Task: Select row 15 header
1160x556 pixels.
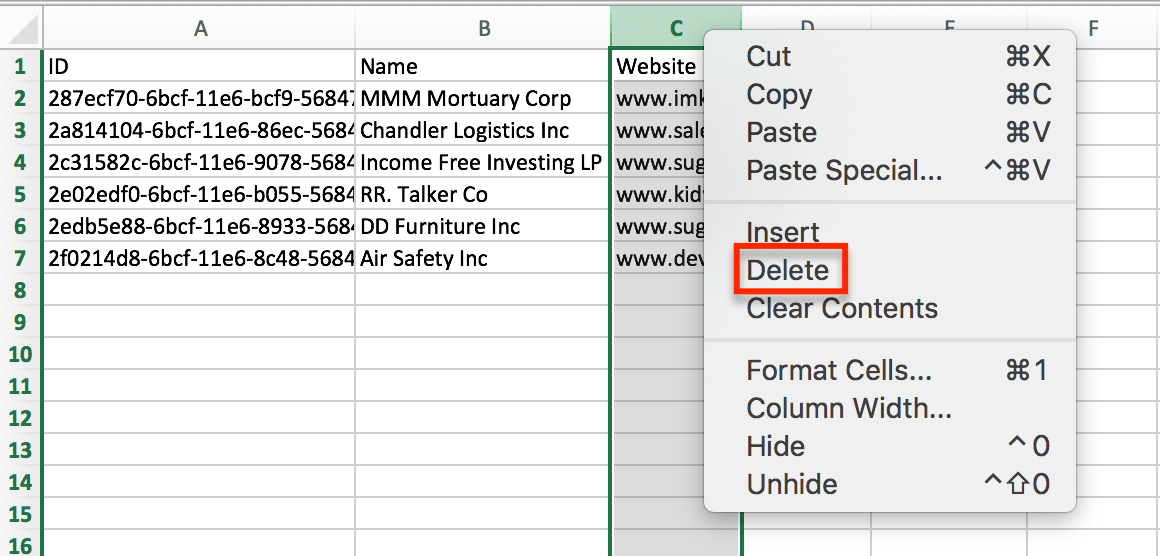Action: [x=21, y=514]
